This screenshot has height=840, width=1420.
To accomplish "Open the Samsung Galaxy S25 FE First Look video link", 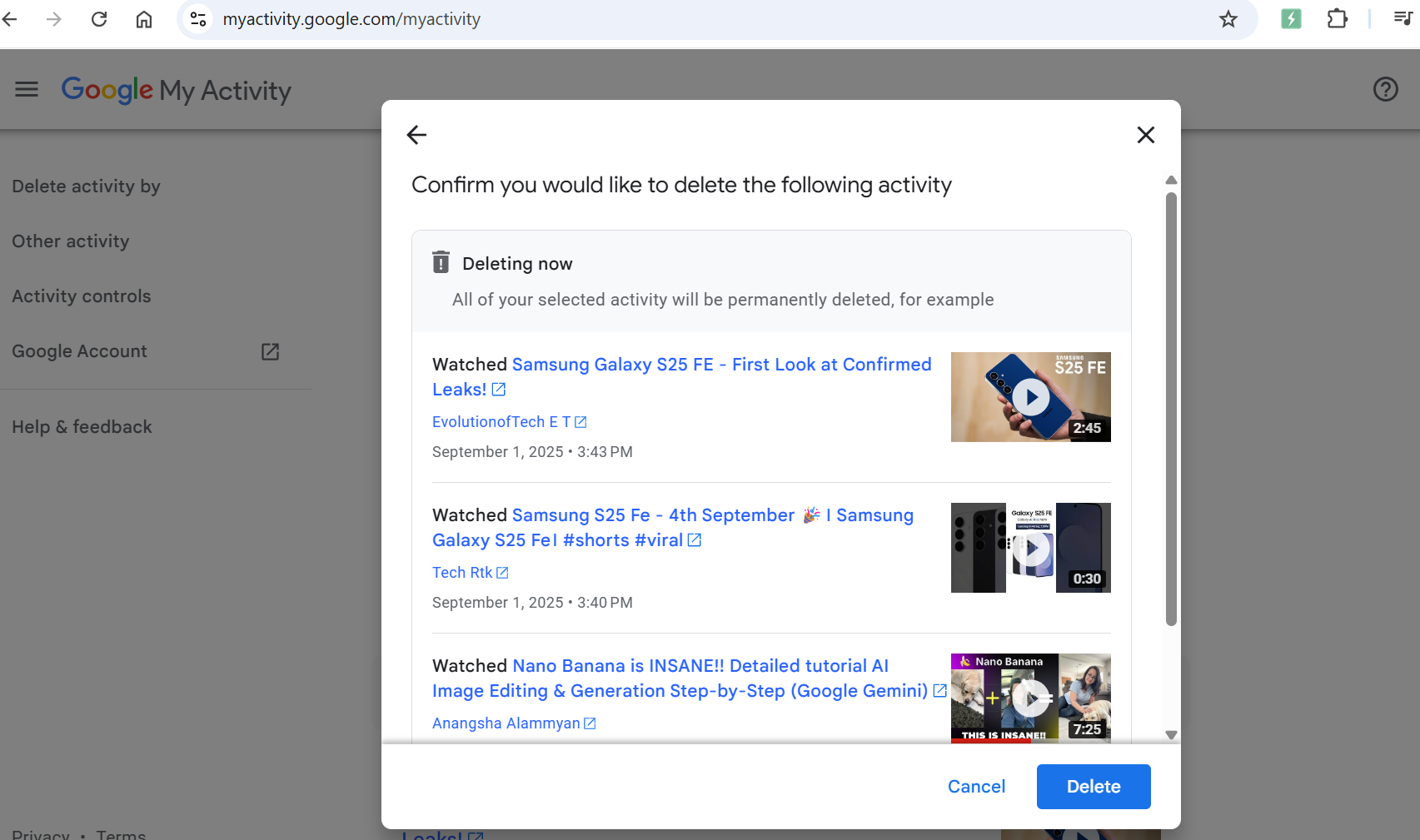I will [720, 365].
